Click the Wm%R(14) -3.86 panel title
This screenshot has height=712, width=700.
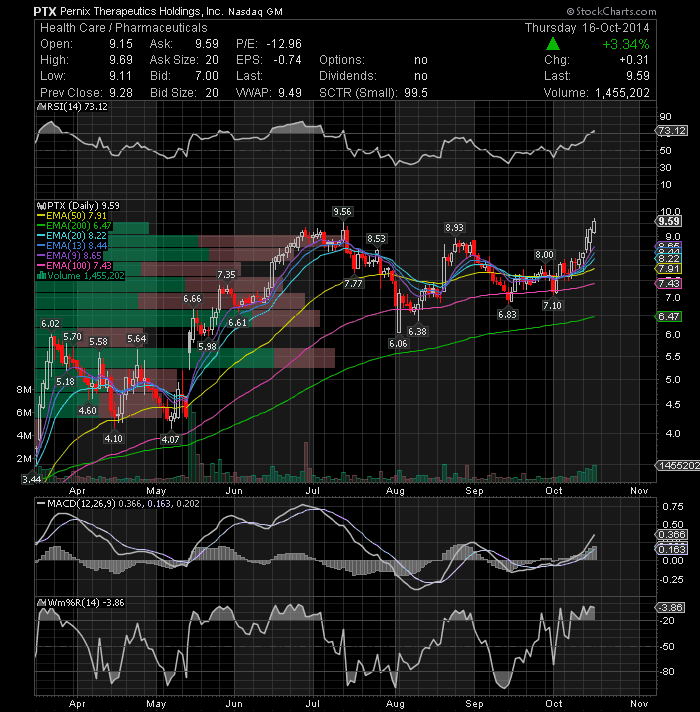[85, 603]
